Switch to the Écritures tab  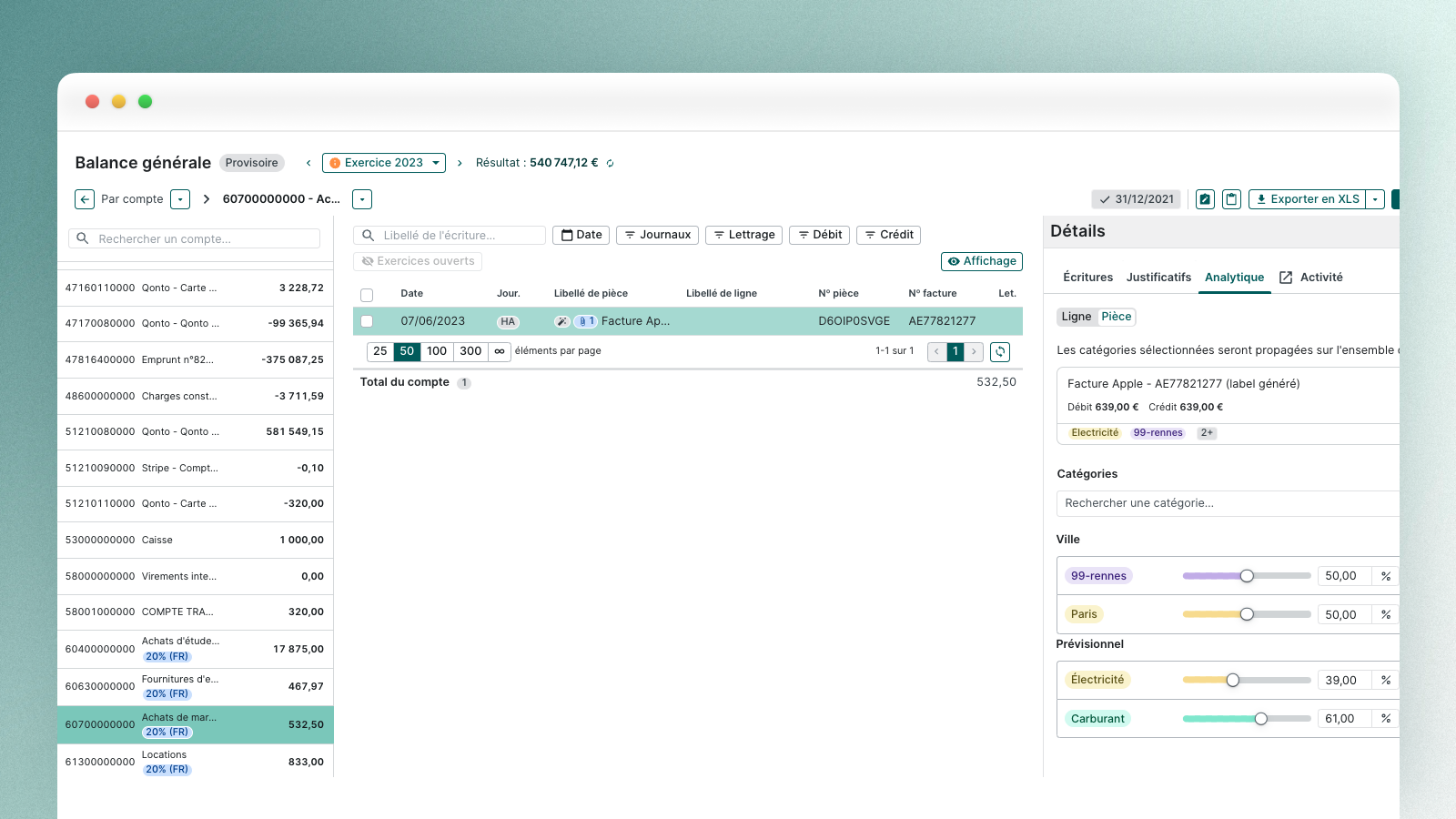(x=1087, y=278)
